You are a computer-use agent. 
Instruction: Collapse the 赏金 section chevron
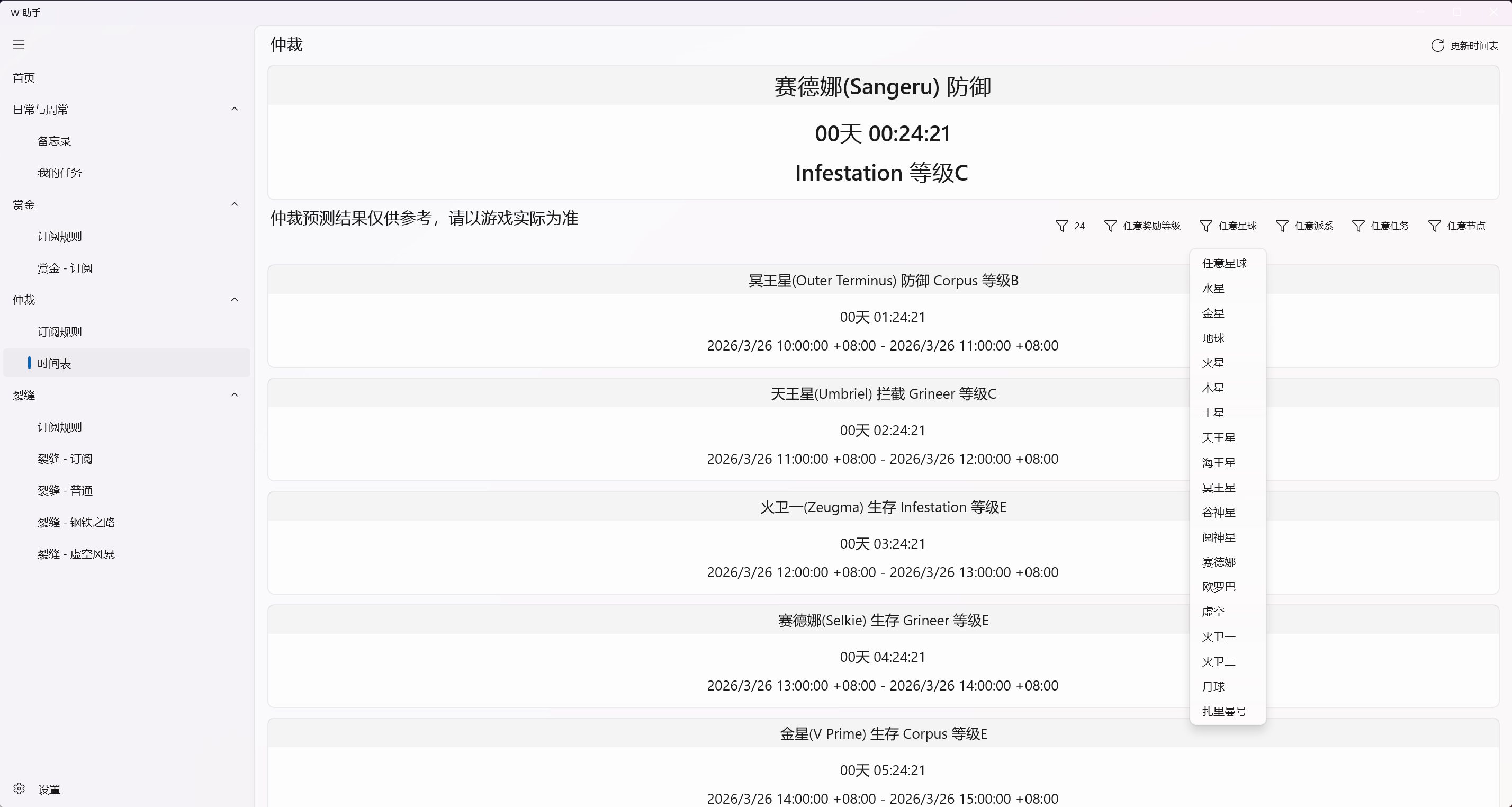tap(234, 204)
